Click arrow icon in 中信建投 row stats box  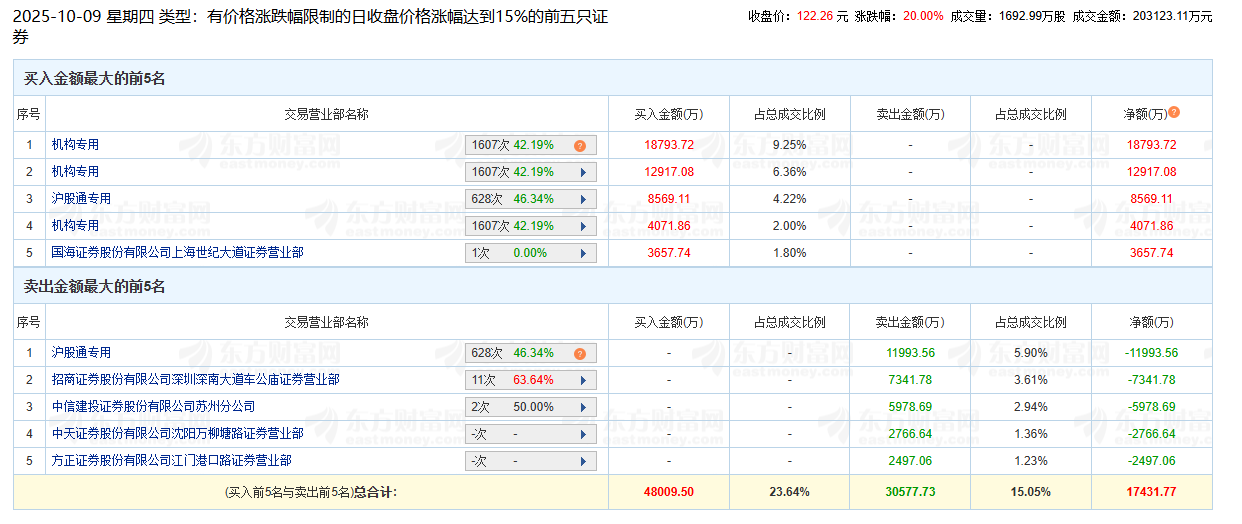583,408
